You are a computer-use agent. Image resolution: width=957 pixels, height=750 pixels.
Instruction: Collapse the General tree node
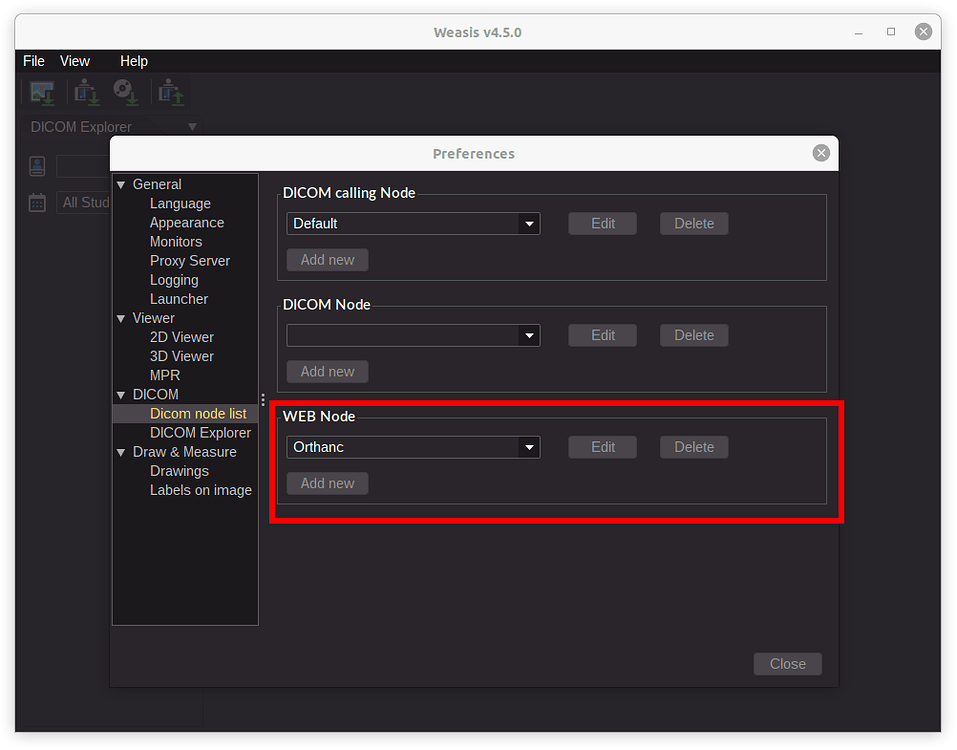pos(121,185)
